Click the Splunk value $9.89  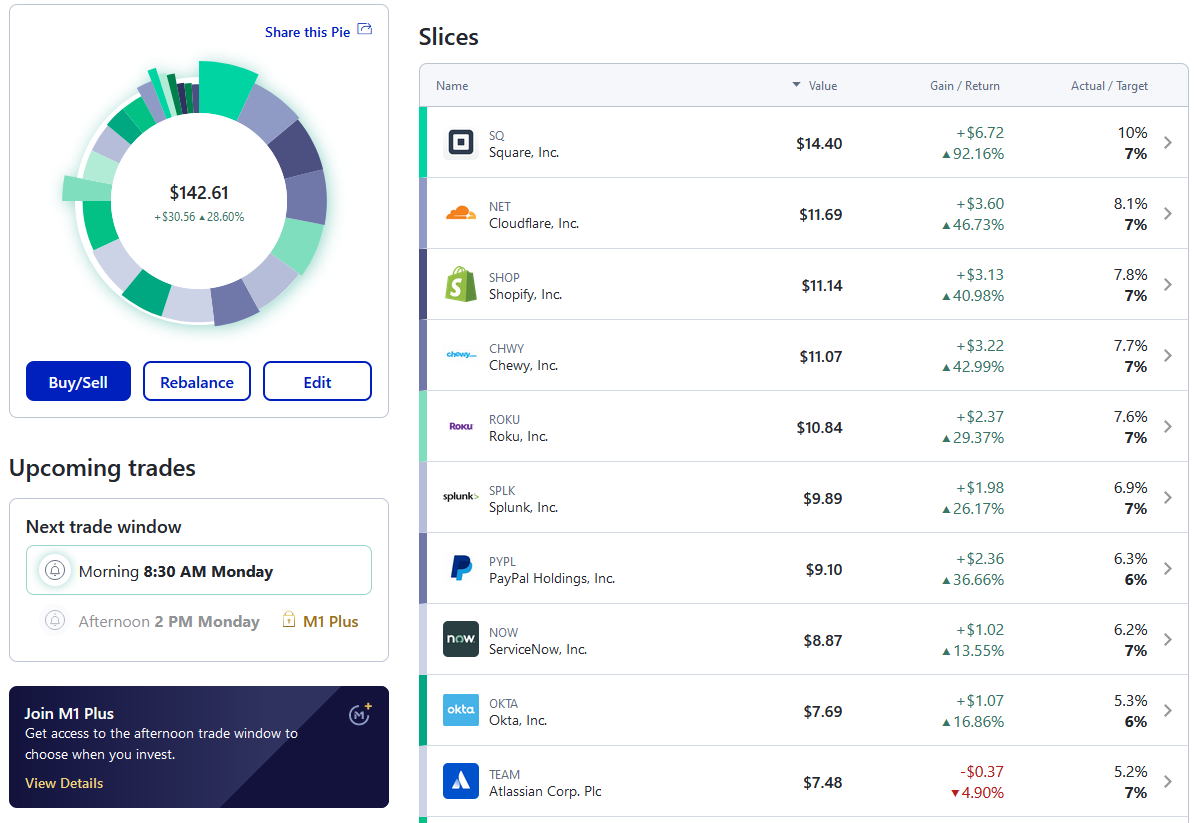(x=822, y=499)
